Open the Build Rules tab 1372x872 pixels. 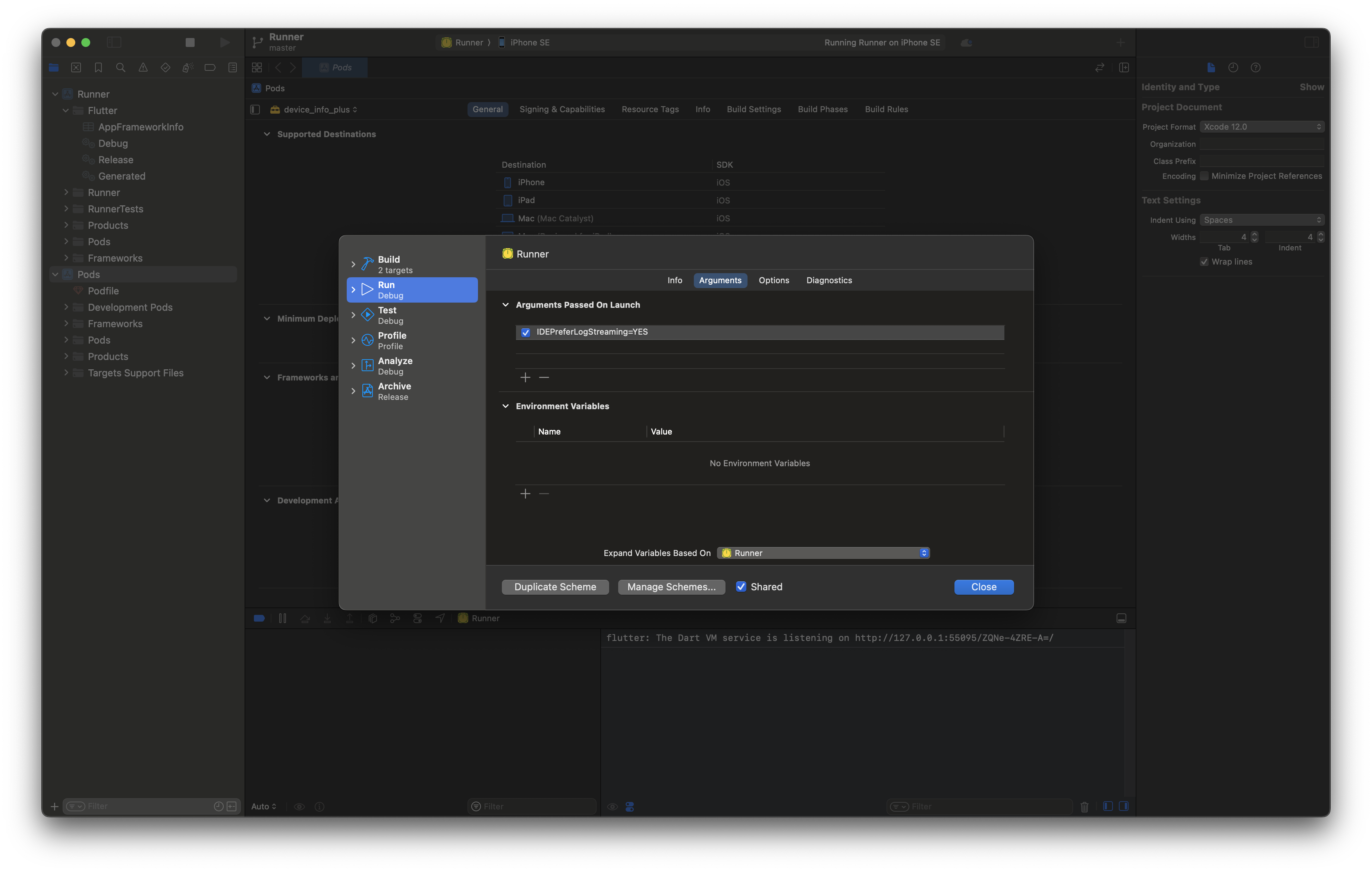(x=887, y=109)
